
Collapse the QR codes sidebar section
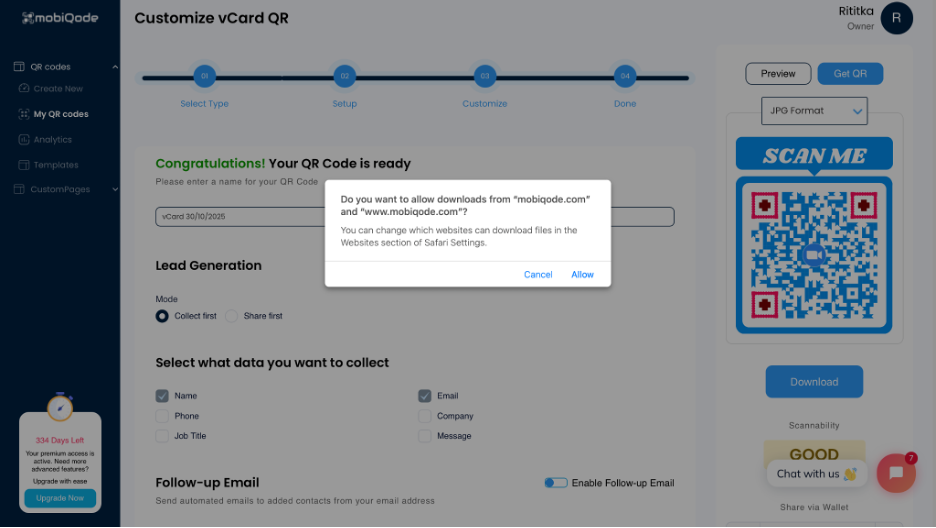pos(115,67)
